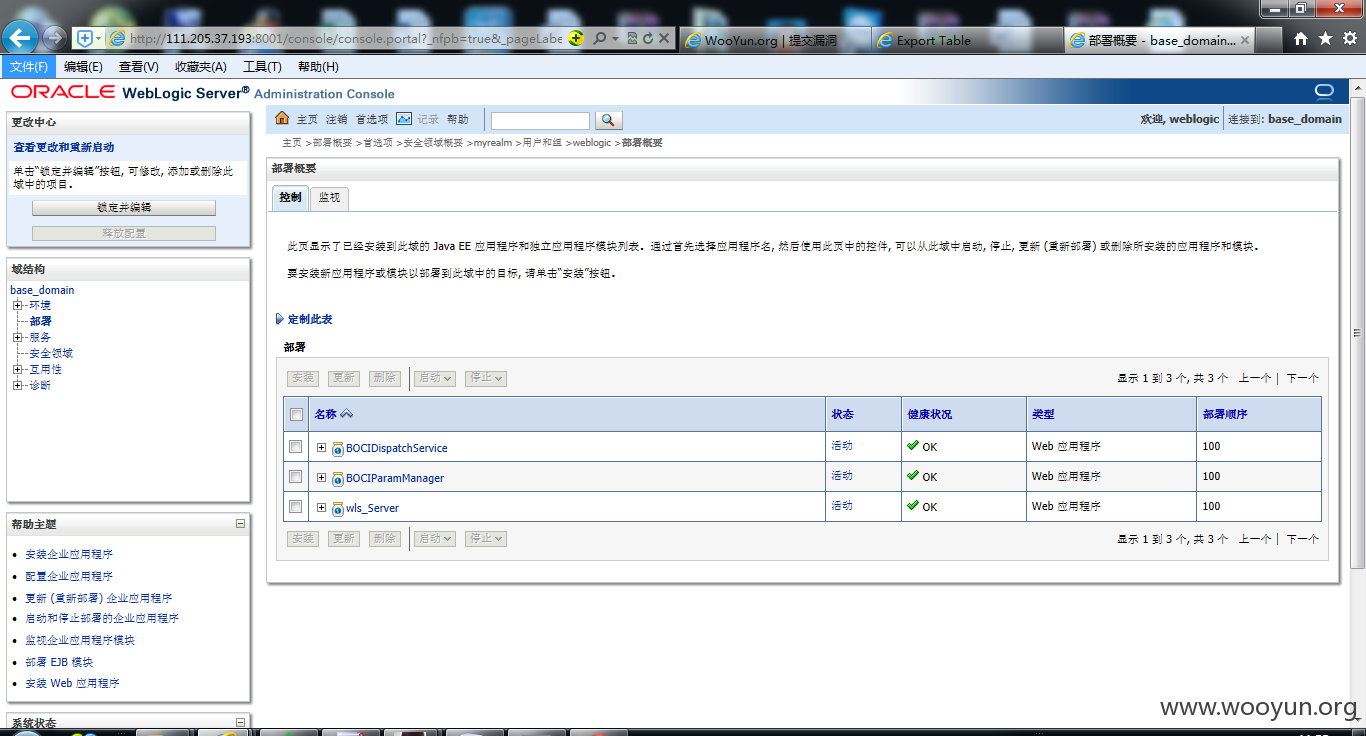
Task: Open the favorites star icon
Action: tap(1325, 38)
